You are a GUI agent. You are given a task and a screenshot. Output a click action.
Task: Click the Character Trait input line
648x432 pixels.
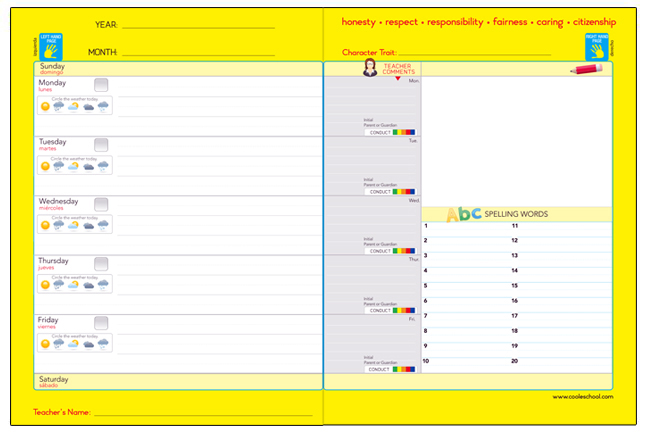pyautogui.click(x=475, y=53)
